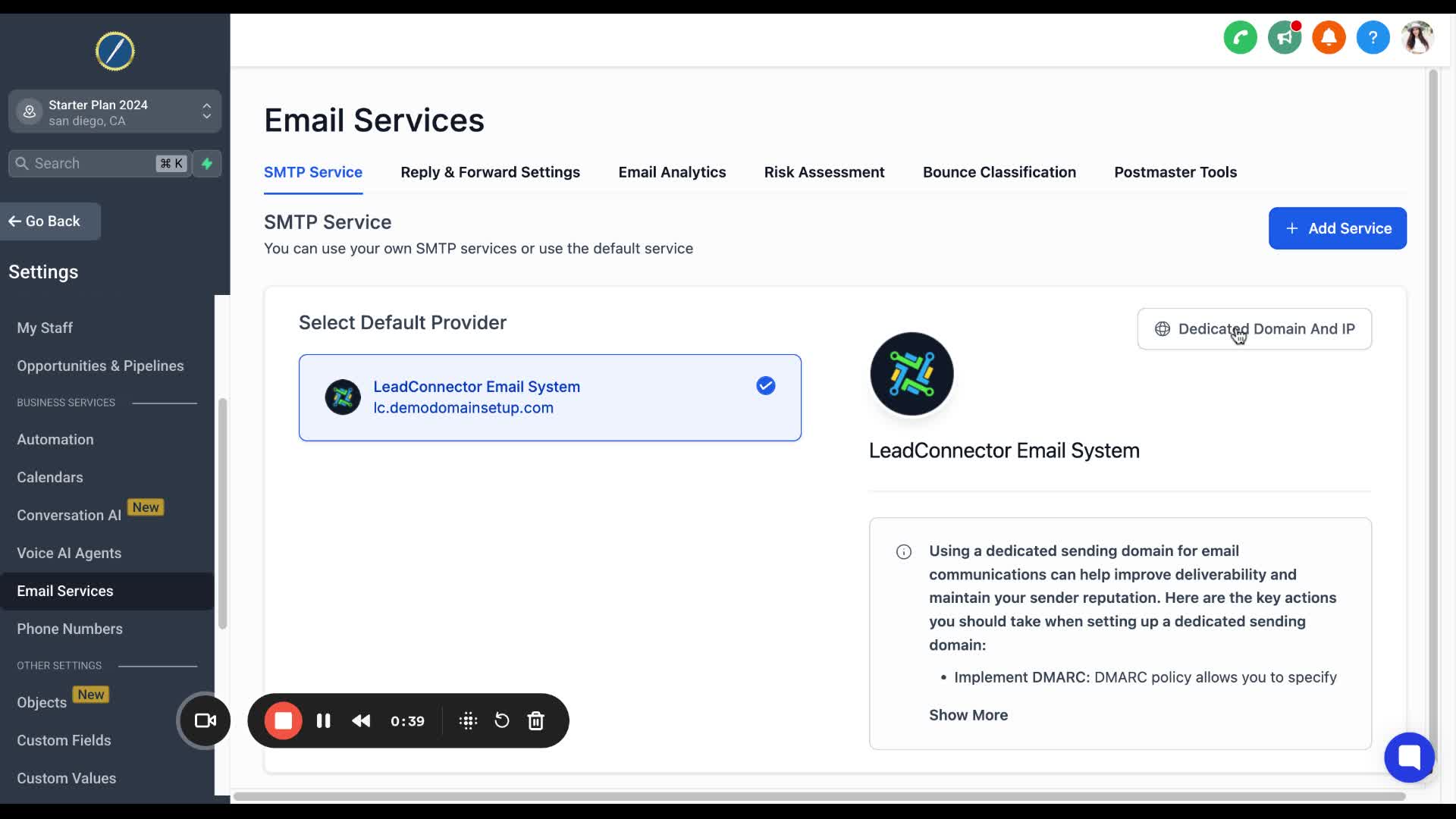This screenshot has height=819, width=1456.
Task: Click the green lightning quick actions icon
Action: [x=207, y=163]
